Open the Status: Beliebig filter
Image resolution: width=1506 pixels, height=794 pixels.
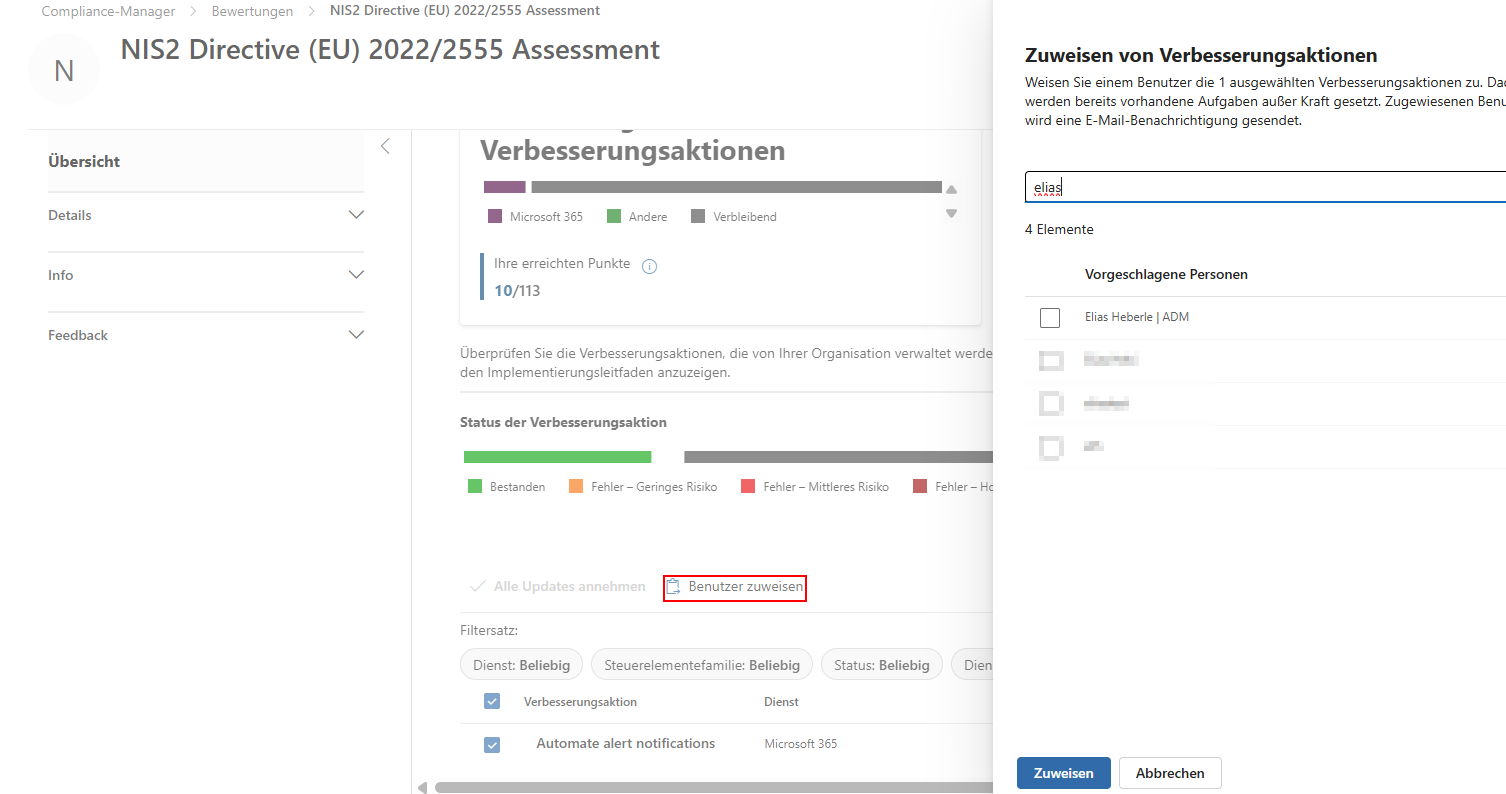(x=881, y=664)
